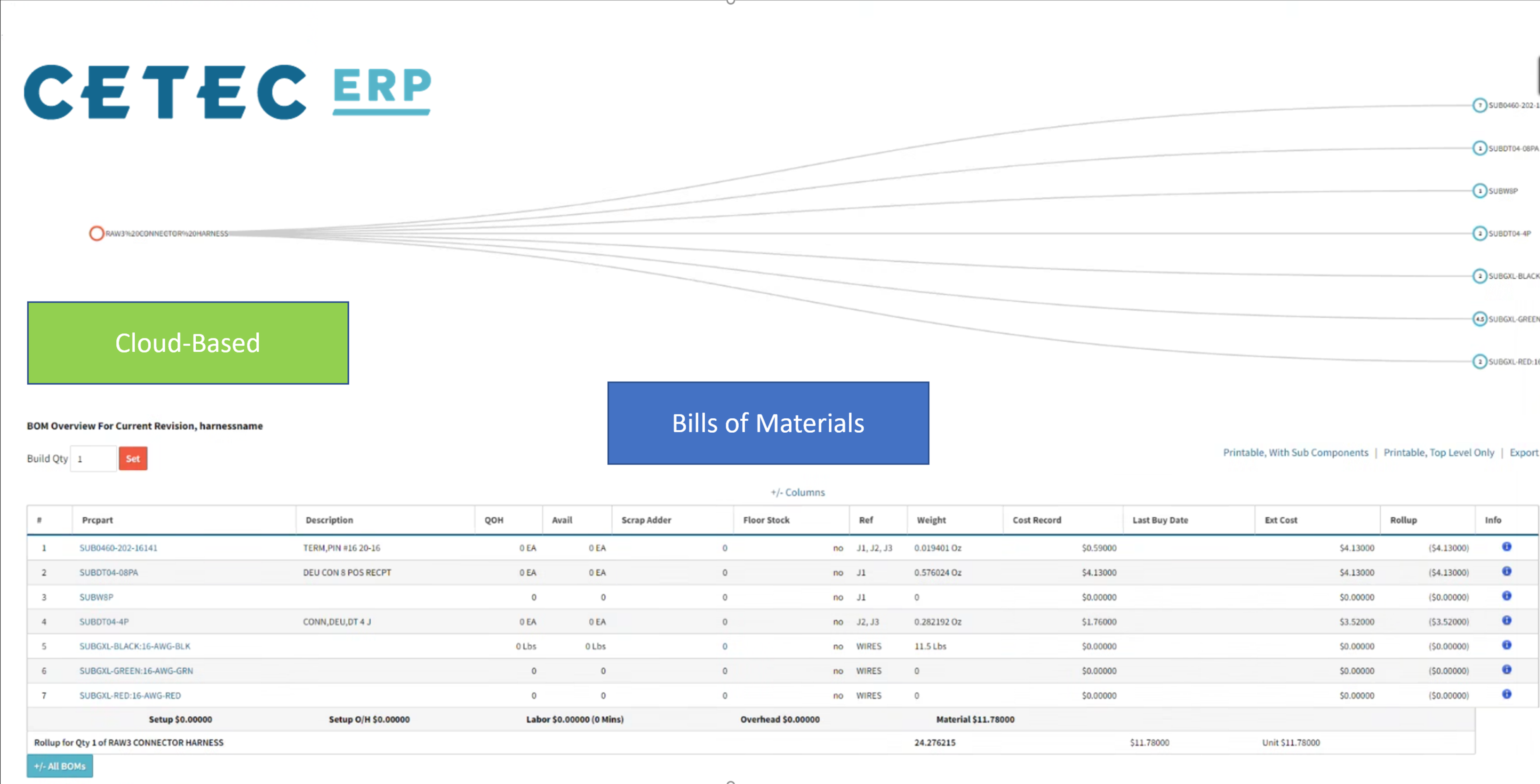Screen dimensions: 1540x784
Task: Open part link SUBW8P
Action: 96,597
